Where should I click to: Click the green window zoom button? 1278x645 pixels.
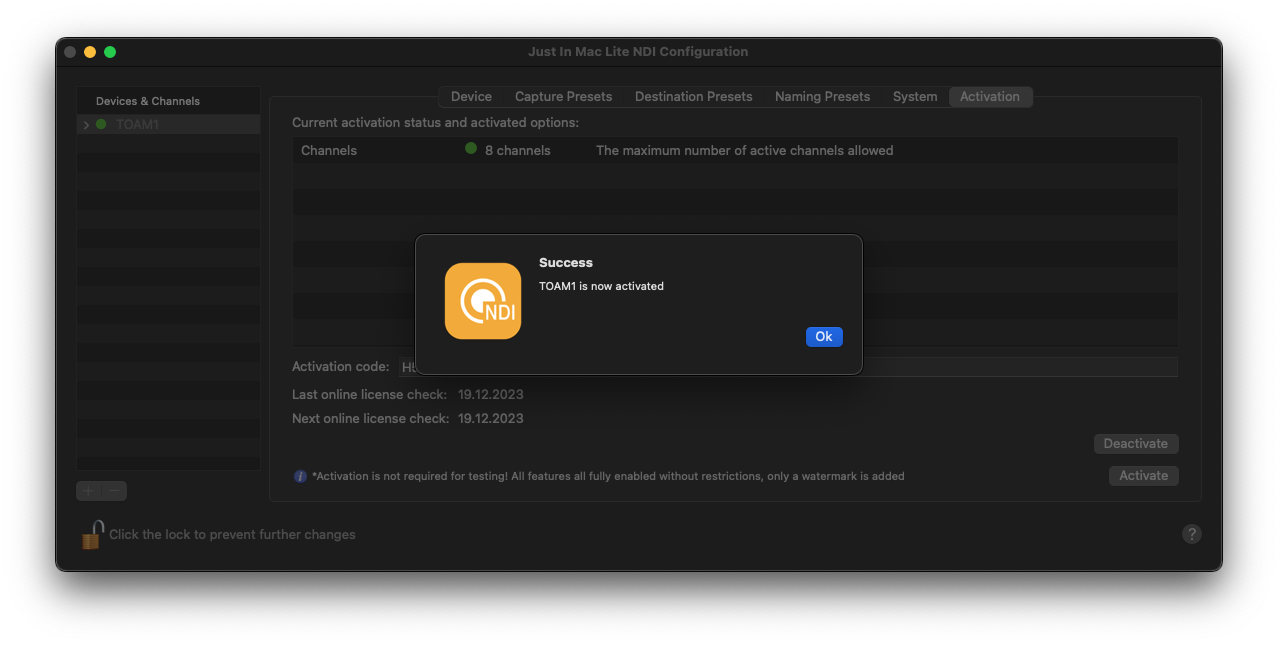point(110,52)
